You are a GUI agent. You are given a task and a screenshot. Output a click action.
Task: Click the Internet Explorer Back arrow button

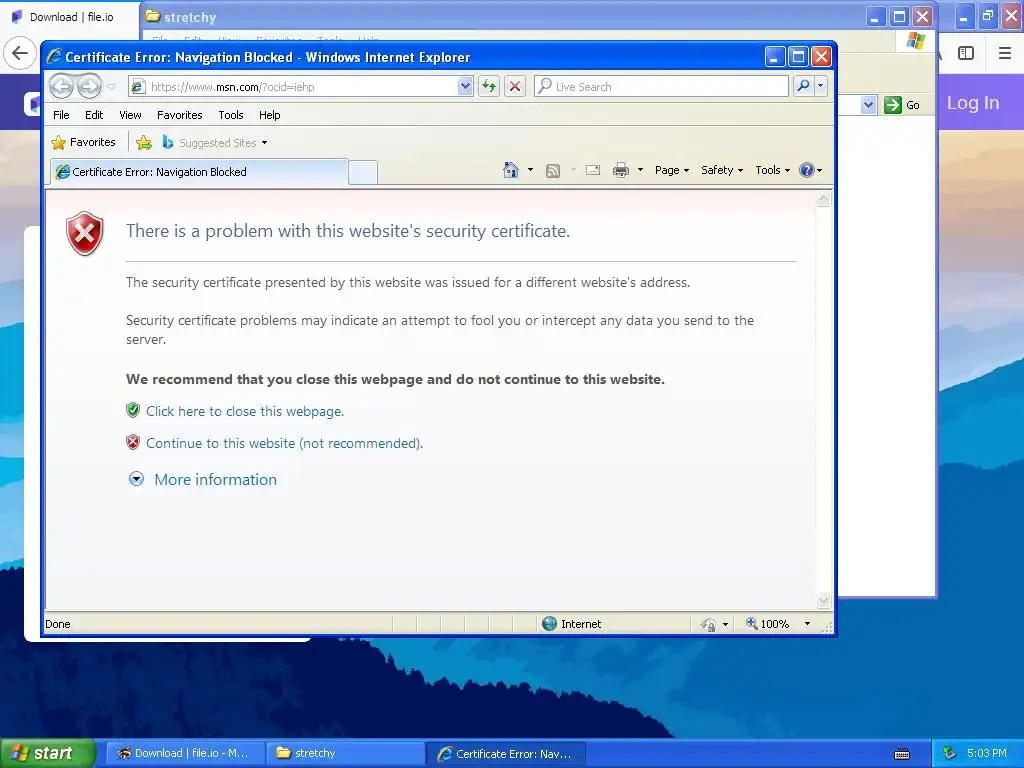pyautogui.click(x=62, y=86)
